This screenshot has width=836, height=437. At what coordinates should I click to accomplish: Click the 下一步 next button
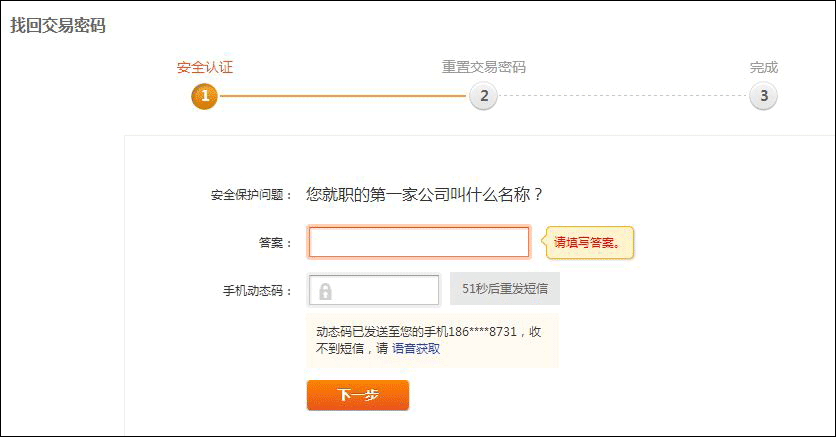pos(358,395)
